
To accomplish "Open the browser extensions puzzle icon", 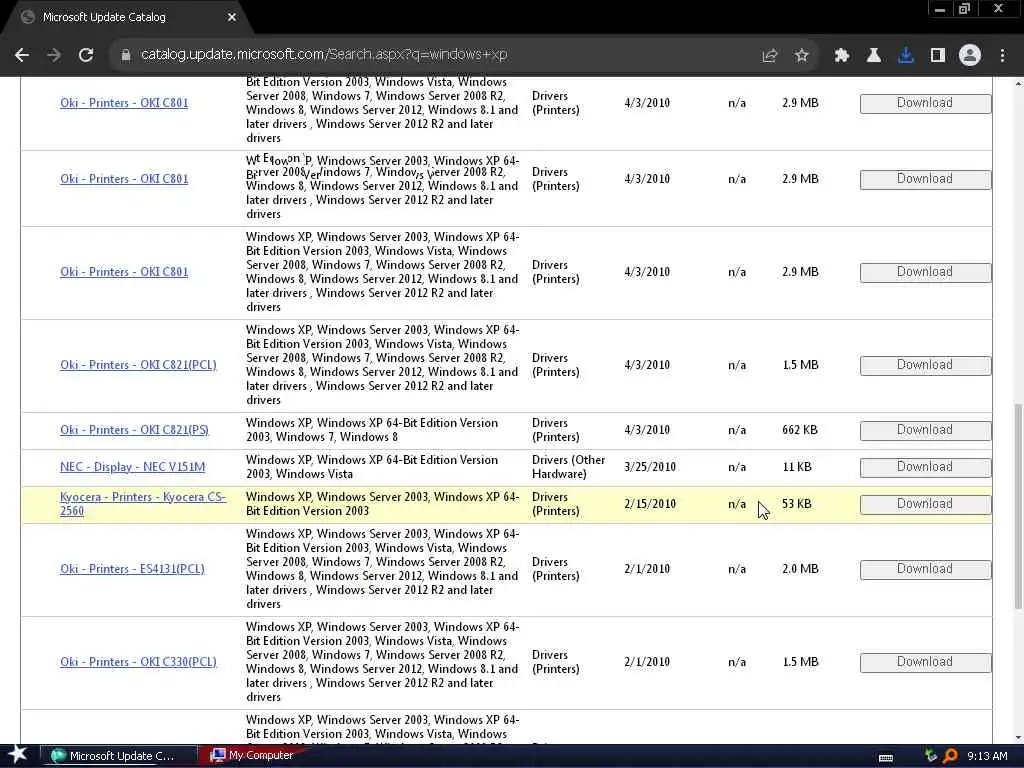I will click(842, 56).
